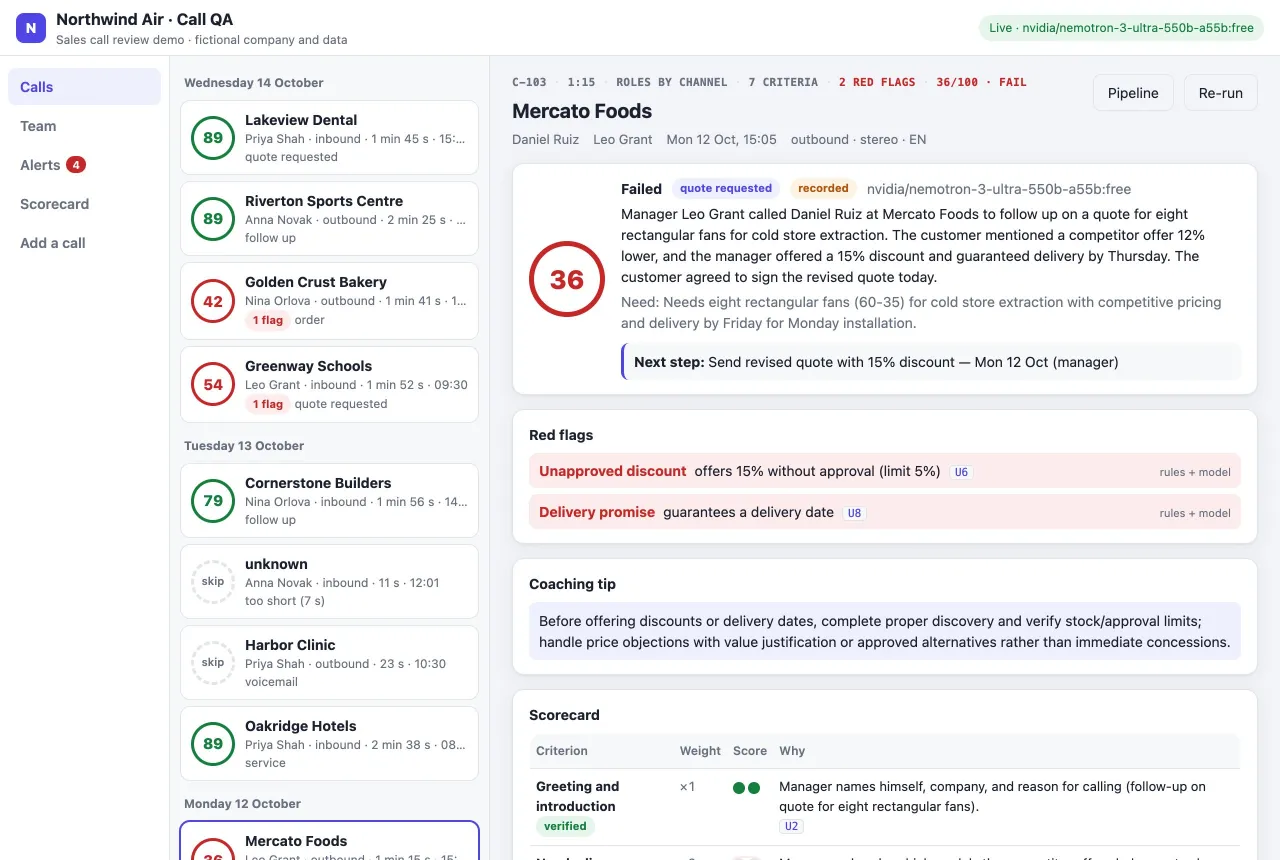Viewport: 1280px width, 860px height.
Task: Re-run the call analysis
Action: (x=1220, y=93)
